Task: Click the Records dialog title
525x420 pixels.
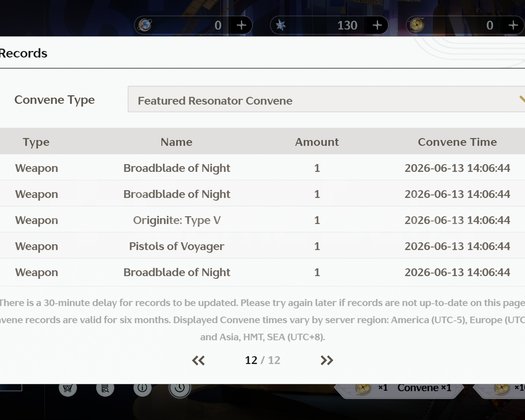Action: coord(23,53)
